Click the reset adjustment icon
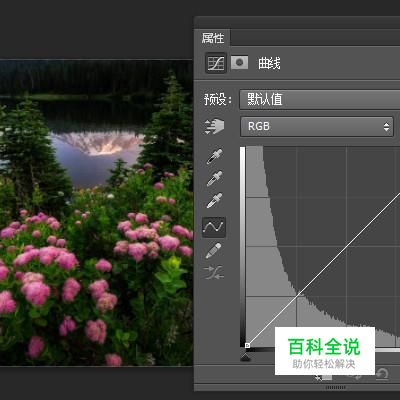The width and height of the screenshot is (400, 400). click(x=382, y=374)
